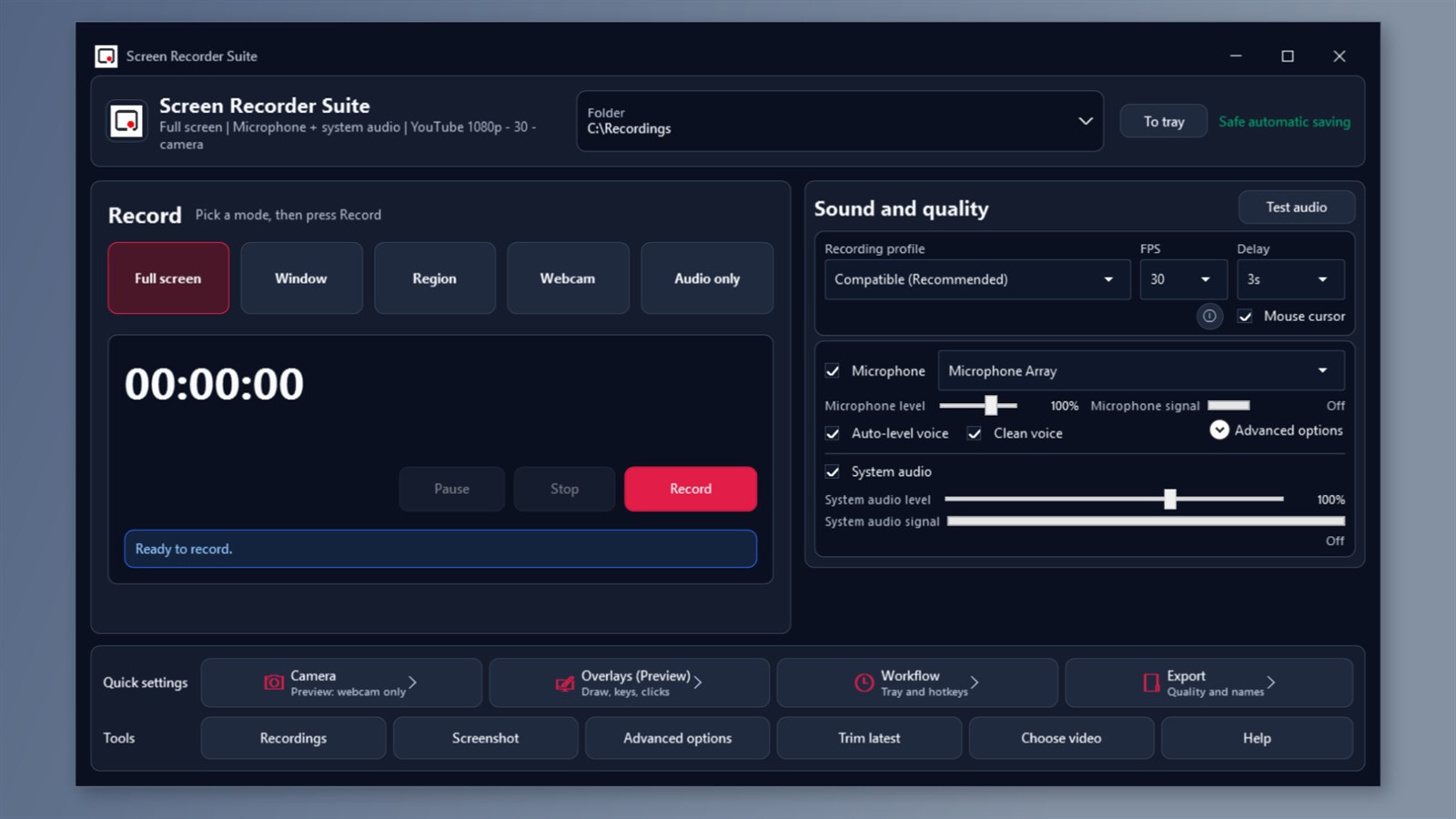
Task: Click the Workflow clock icon
Action: 864,682
